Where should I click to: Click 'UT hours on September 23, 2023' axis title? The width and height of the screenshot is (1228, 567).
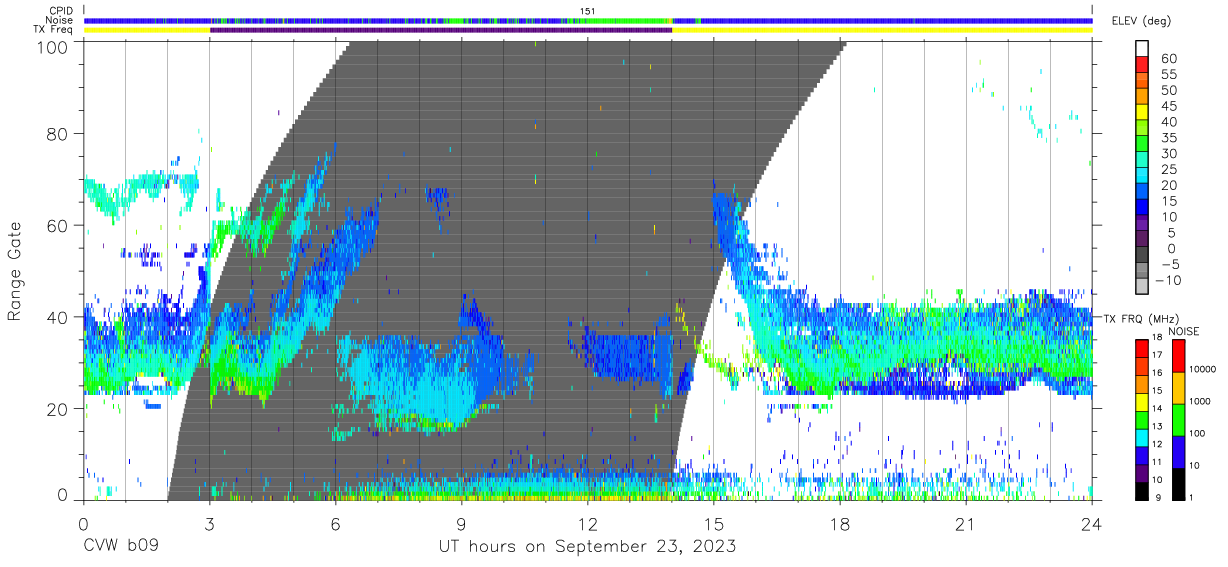(x=588, y=546)
